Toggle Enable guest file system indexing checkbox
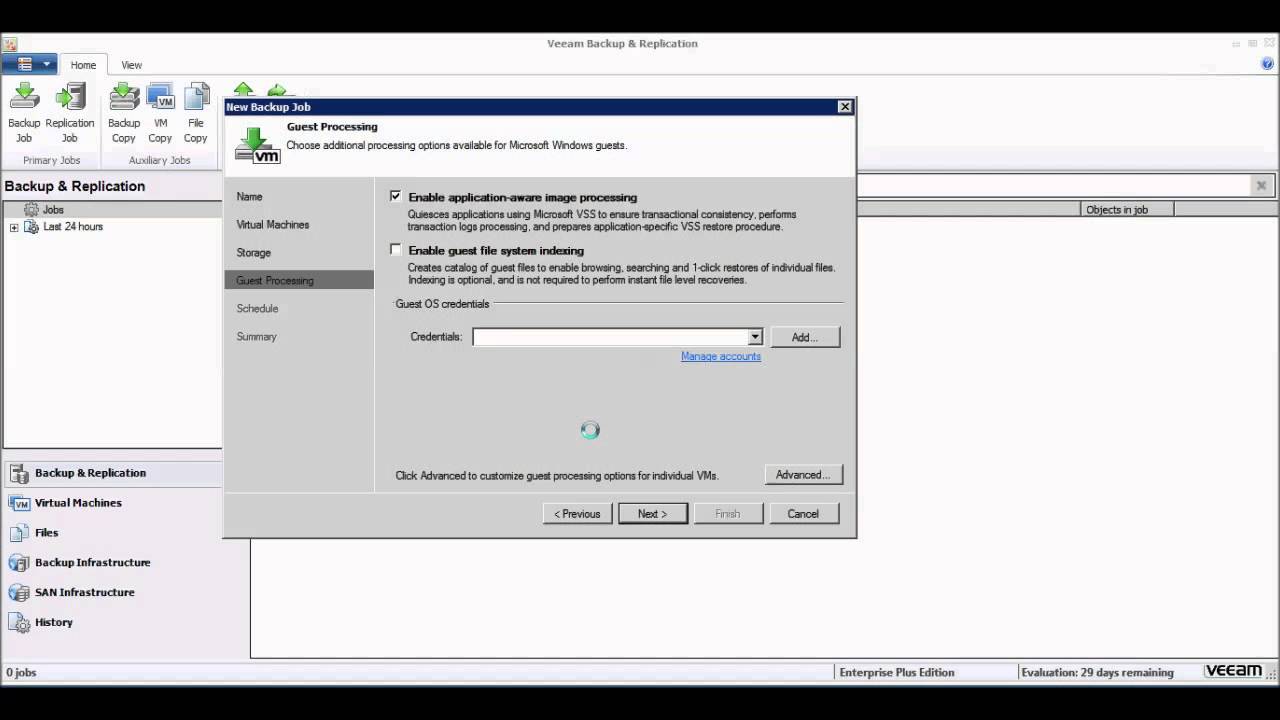This screenshot has height=720, width=1280. point(396,249)
